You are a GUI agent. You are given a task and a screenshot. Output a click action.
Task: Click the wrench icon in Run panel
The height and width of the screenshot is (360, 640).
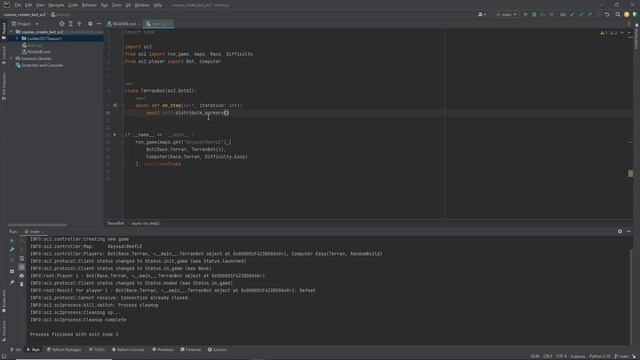pyautogui.click(x=12, y=250)
